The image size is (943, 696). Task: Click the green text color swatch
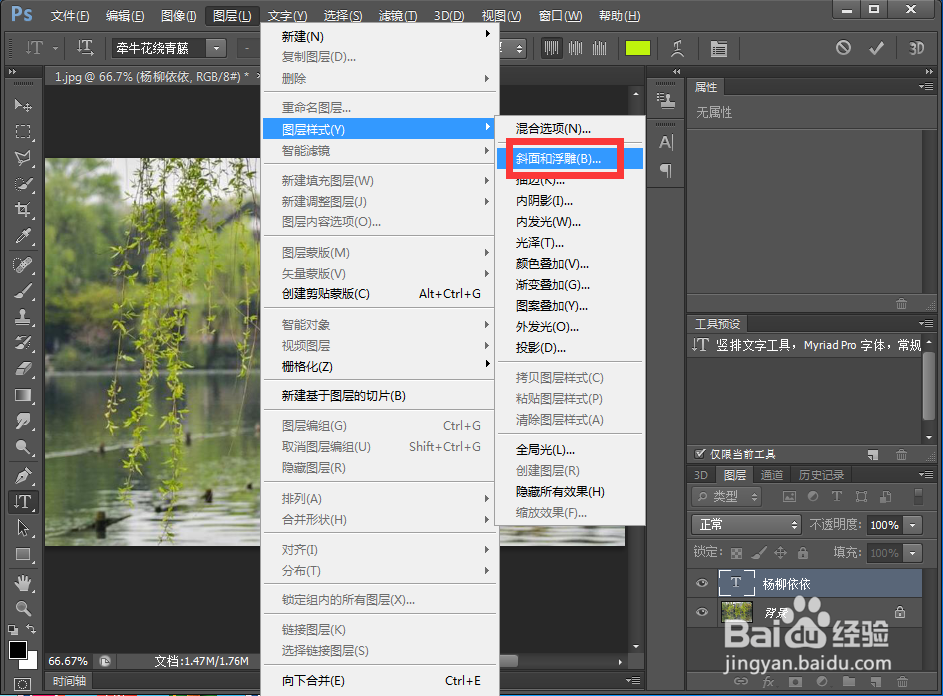(638, 47)
